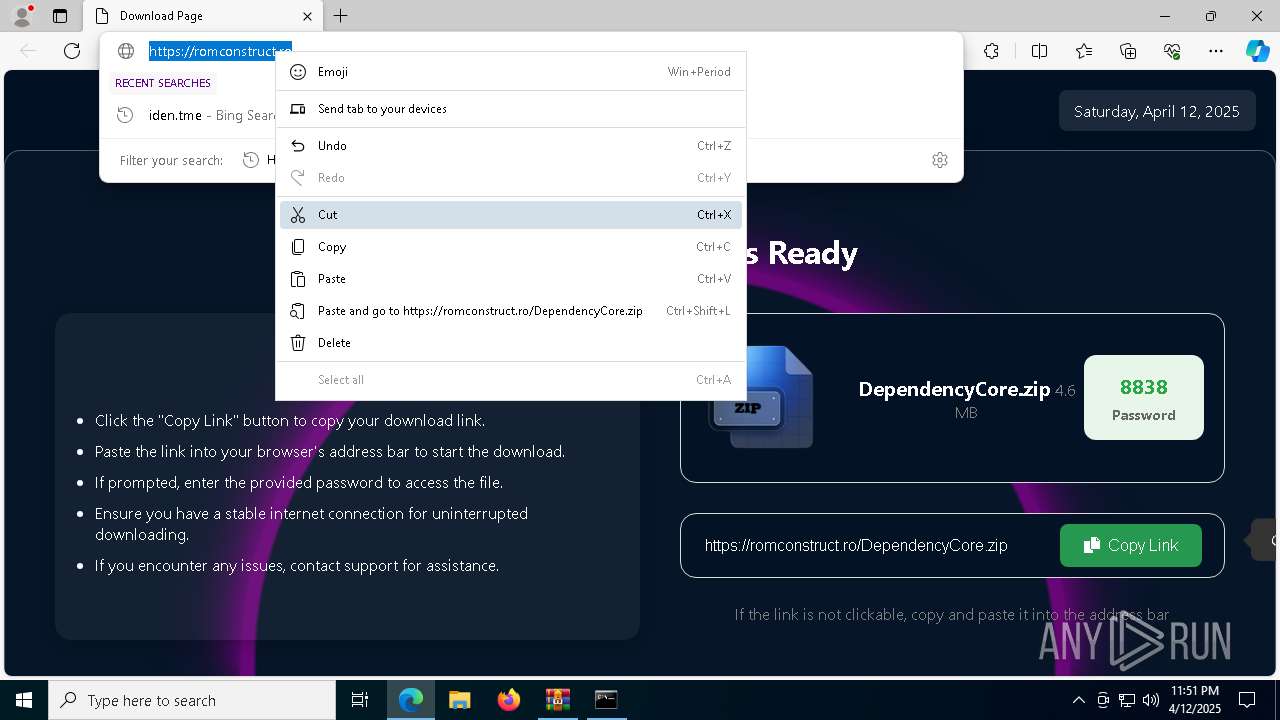Open the clock showing 11:51 PM
Screen dimensions: 1280x720
[x=1195, y=700]
